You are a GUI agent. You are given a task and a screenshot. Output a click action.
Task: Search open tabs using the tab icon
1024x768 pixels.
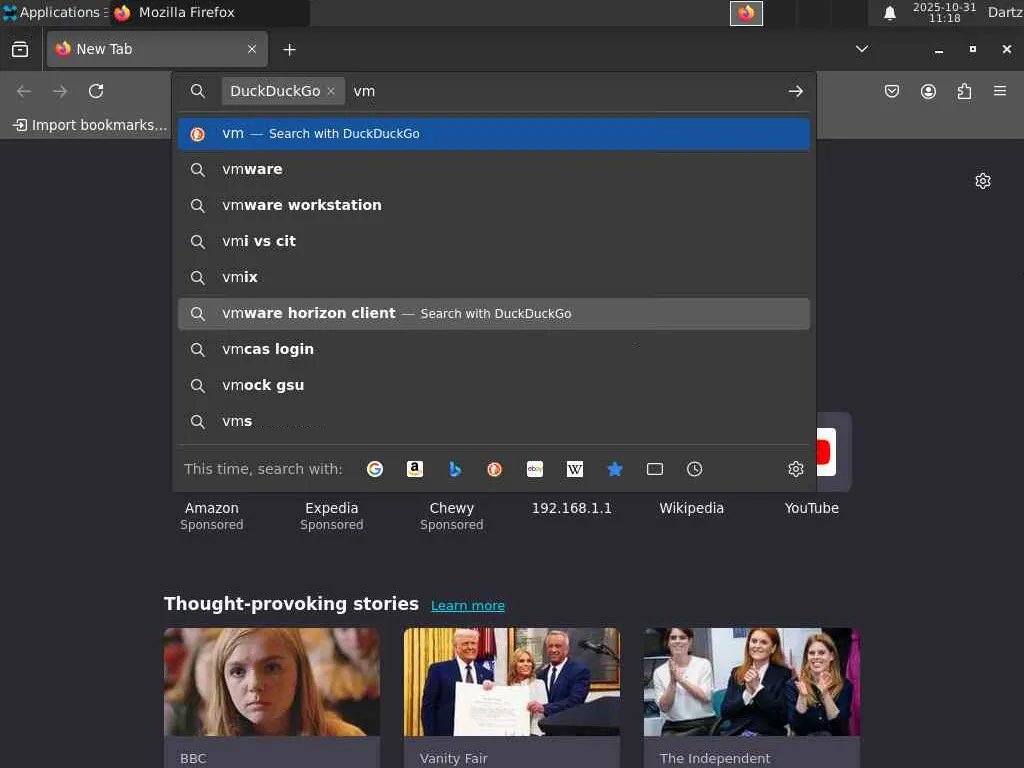(x=654, y=469)
